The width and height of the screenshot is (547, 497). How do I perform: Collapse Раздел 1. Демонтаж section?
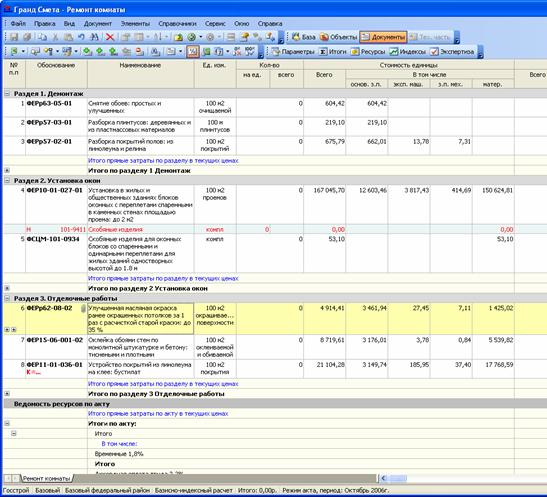(x=7, y=93)
